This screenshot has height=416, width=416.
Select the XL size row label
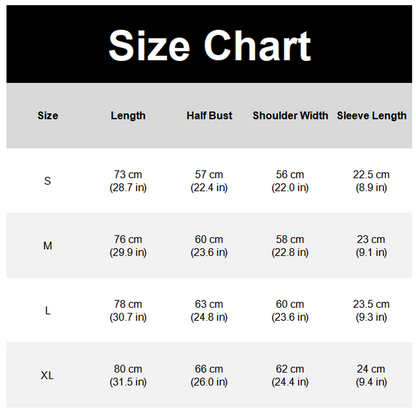point(47,375)
